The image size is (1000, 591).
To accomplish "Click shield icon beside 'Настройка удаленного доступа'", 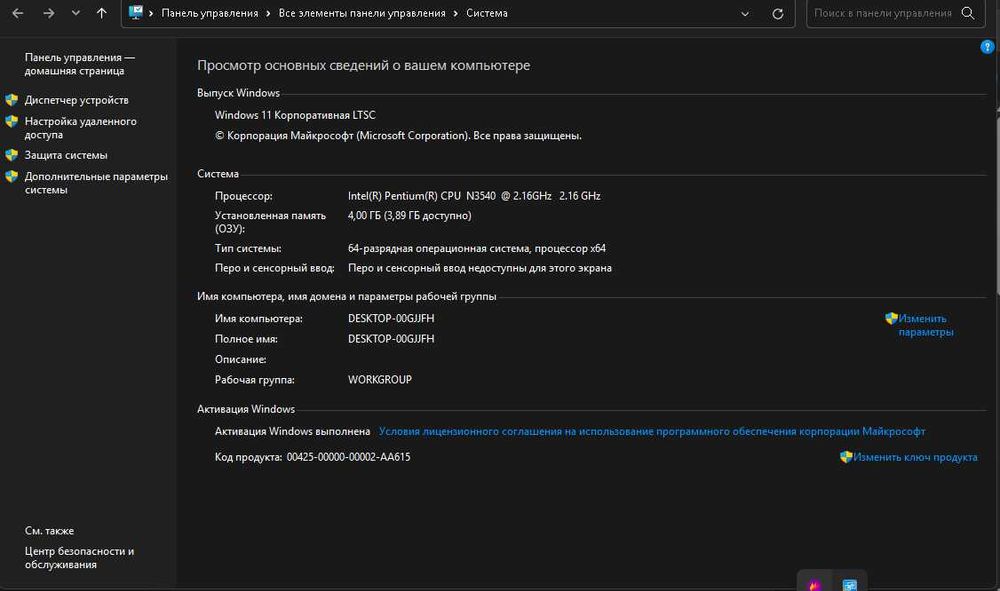I will click(11, 121).
